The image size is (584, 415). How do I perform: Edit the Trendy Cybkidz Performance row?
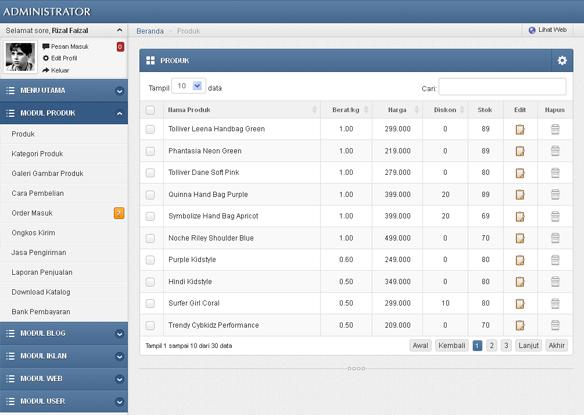click(x=520, y=325)
